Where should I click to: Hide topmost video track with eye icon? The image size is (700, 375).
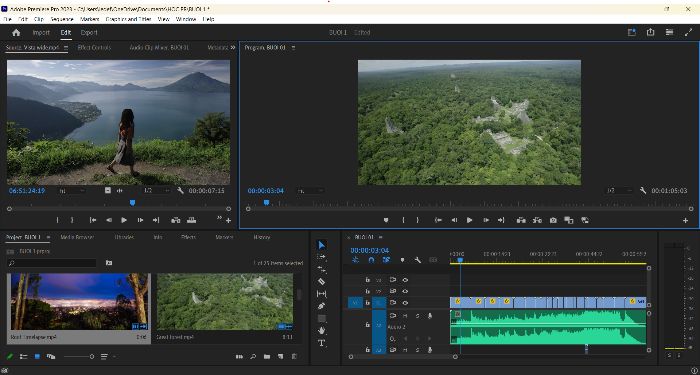[405, 280]
